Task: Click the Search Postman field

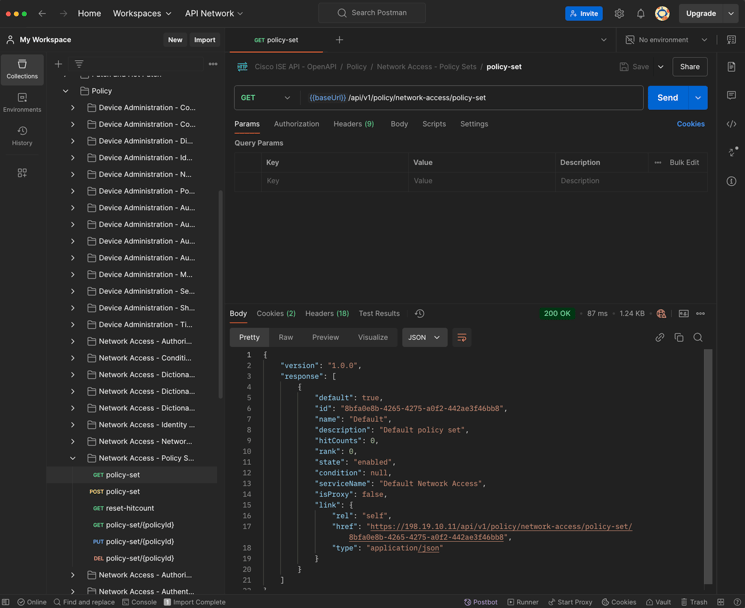Action: 372,13
